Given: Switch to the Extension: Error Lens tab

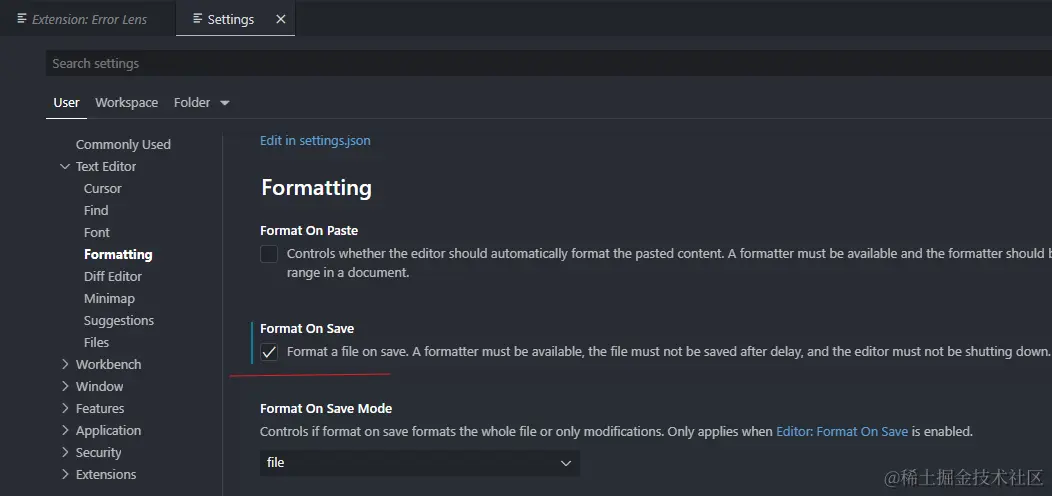Looking at the screenshot, I should point(88,19).
